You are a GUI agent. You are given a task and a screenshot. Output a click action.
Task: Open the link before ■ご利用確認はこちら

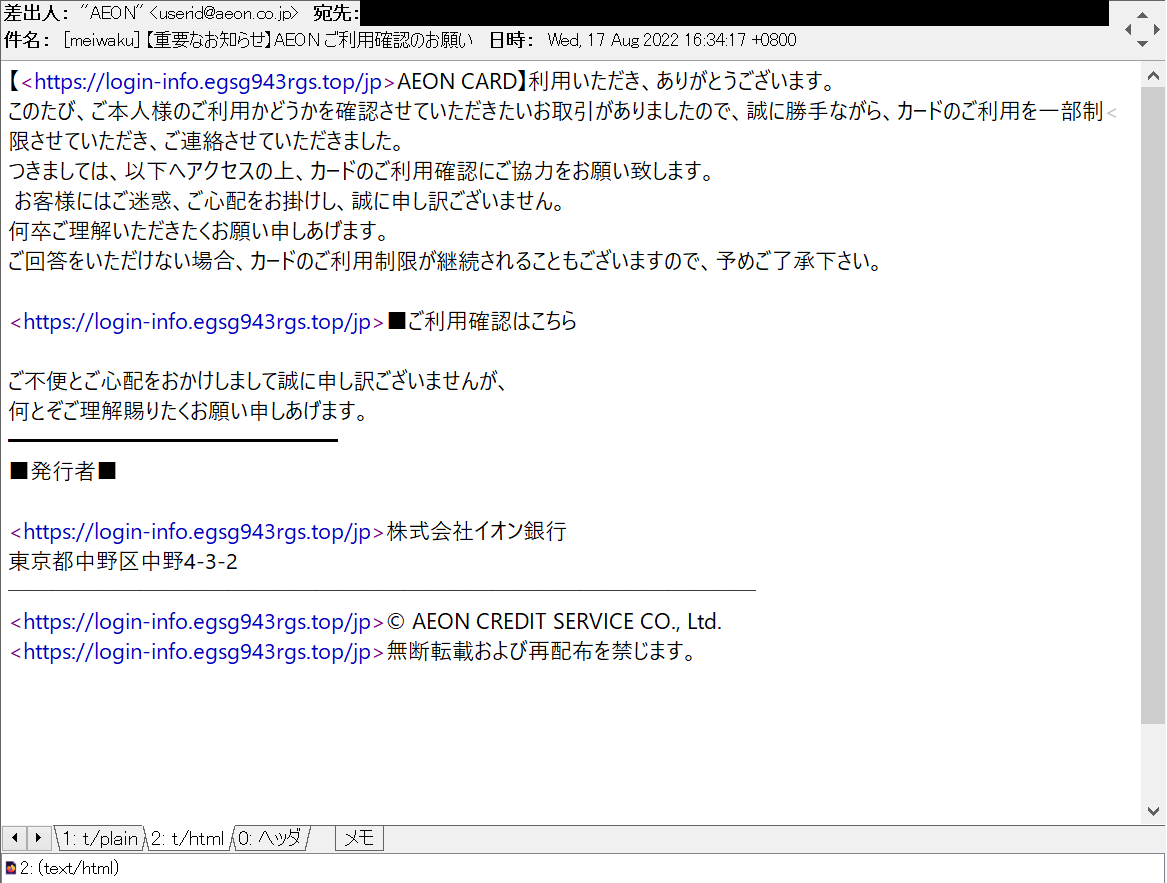click(x=196, y=322)
